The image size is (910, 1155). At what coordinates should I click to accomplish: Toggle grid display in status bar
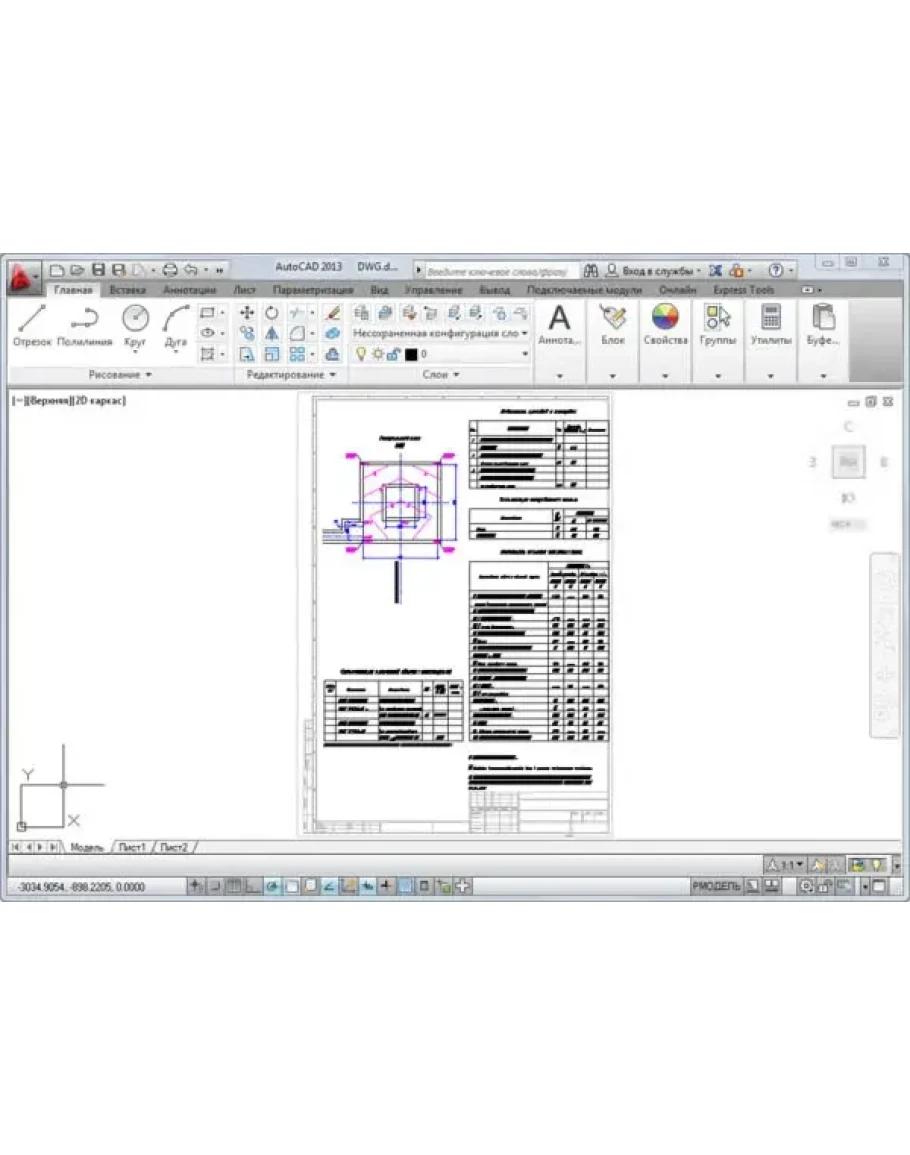pyautogui.click(x=233, y=886)
